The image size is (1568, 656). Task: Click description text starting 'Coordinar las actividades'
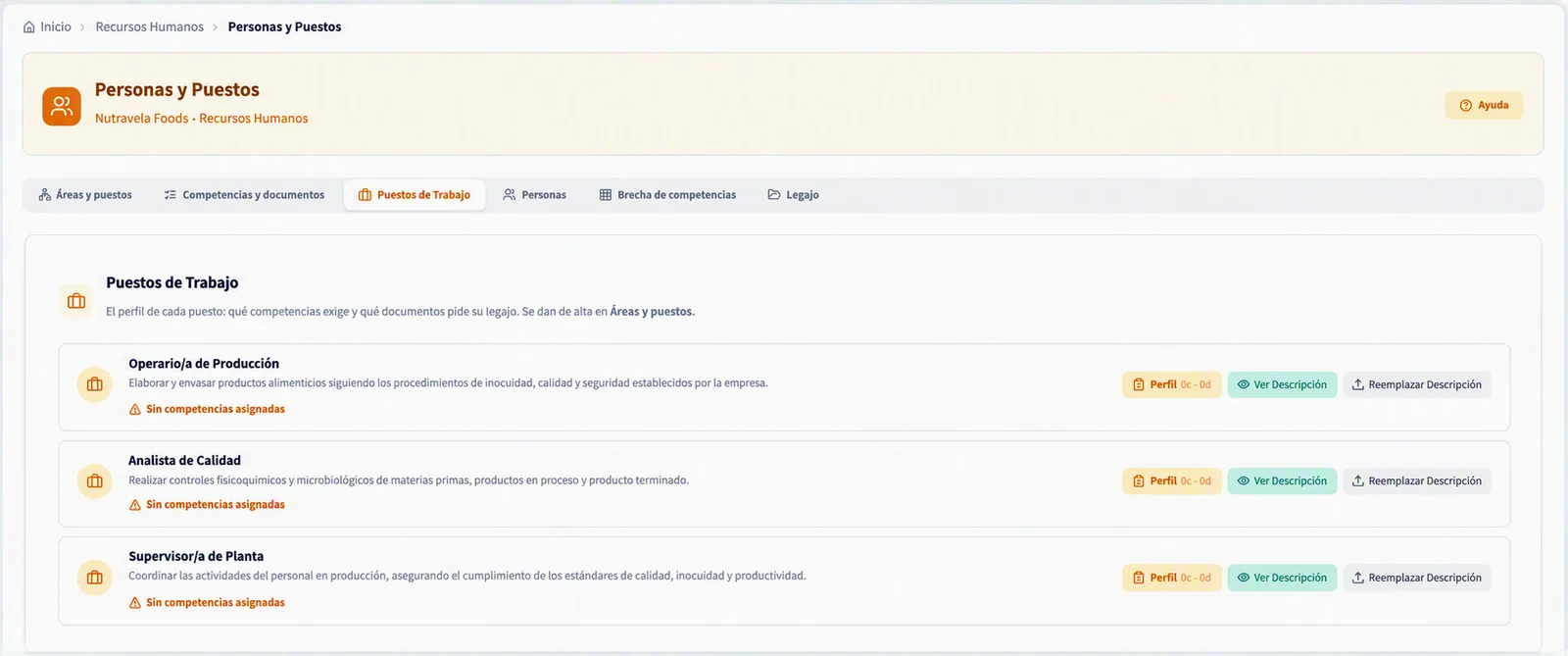466,576
